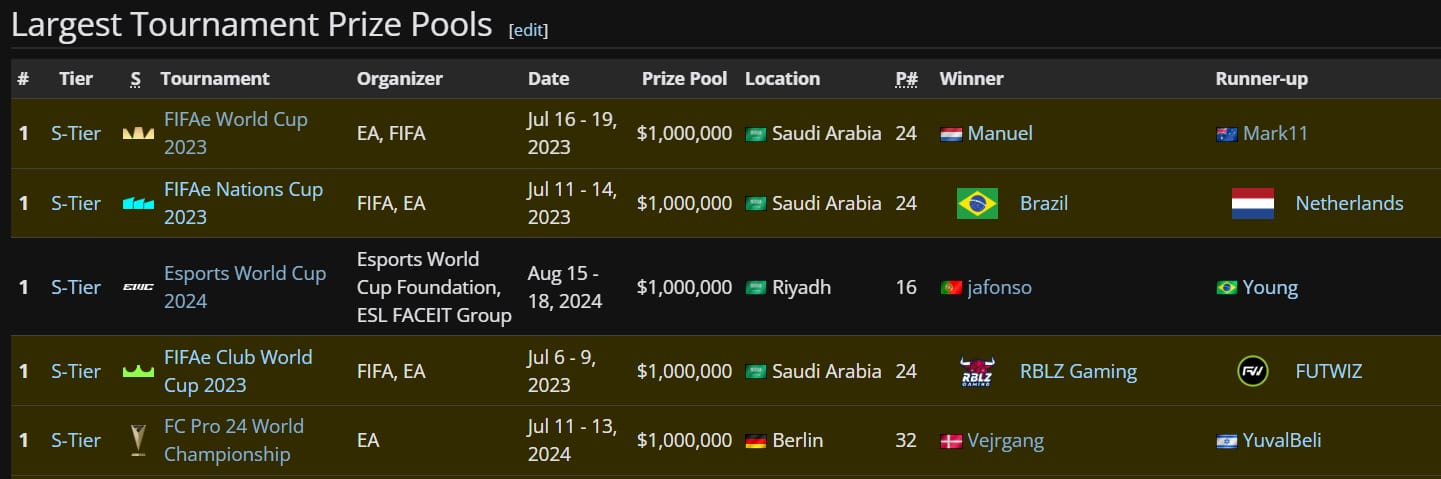Screen dimensions: 1441x479
Task: Click the Germany flag beside Berlin
Action: coord(756,441)
